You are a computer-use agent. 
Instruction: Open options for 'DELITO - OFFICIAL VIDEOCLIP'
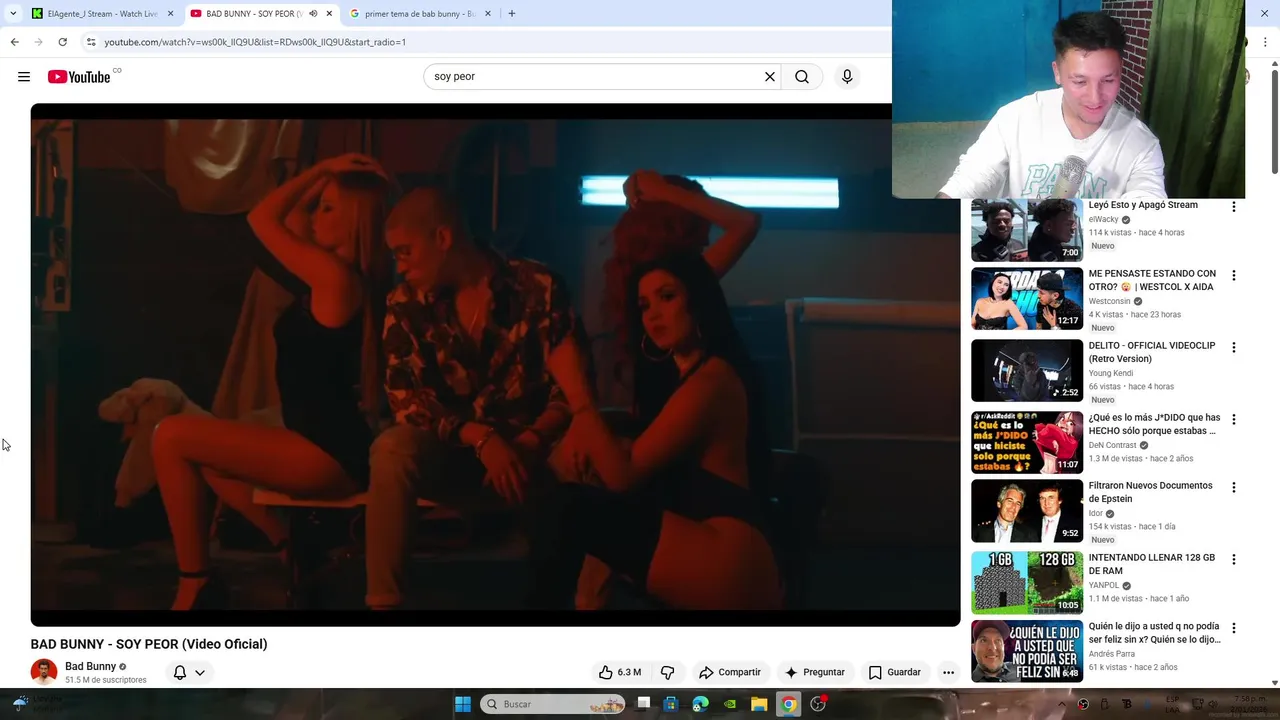(1234, 347)
